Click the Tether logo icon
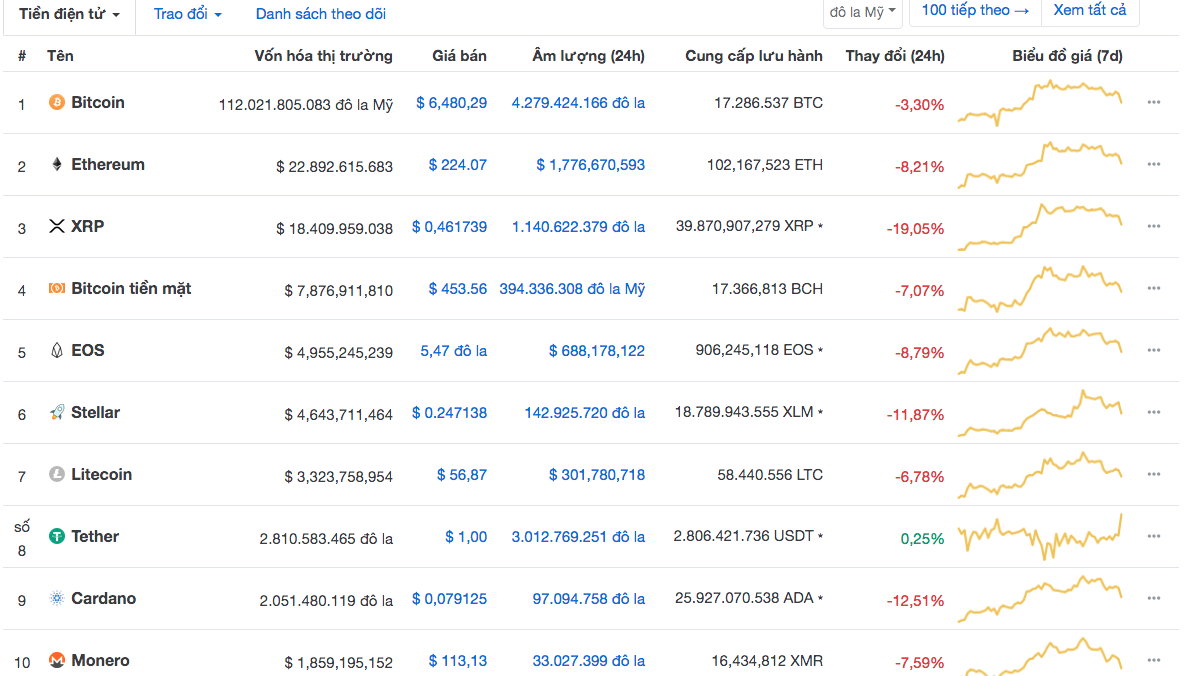 (x=57, y=536)
